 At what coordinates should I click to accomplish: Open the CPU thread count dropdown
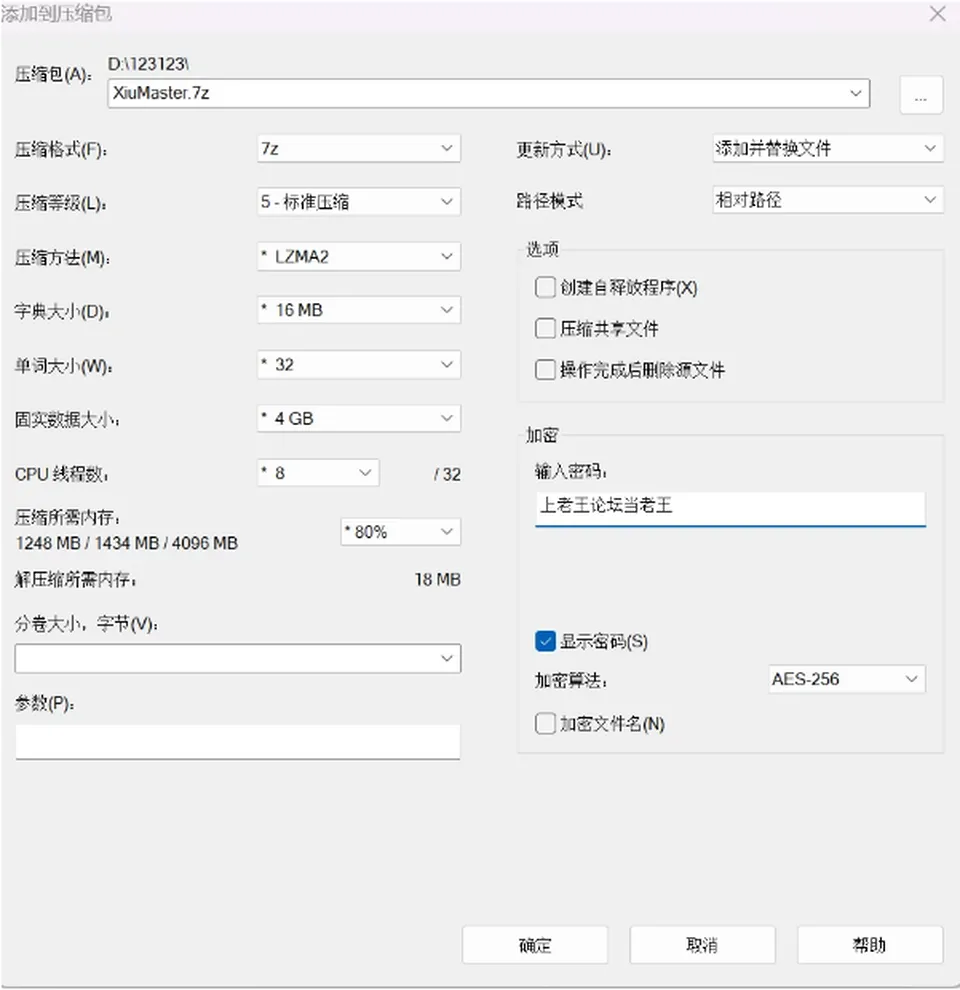point(318,473)
